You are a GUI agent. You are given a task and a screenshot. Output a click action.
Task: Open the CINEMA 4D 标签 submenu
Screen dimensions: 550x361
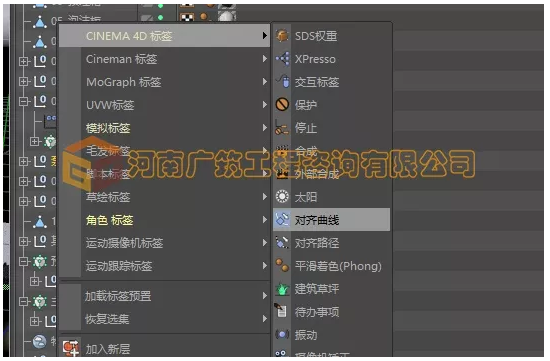[164, 36]
